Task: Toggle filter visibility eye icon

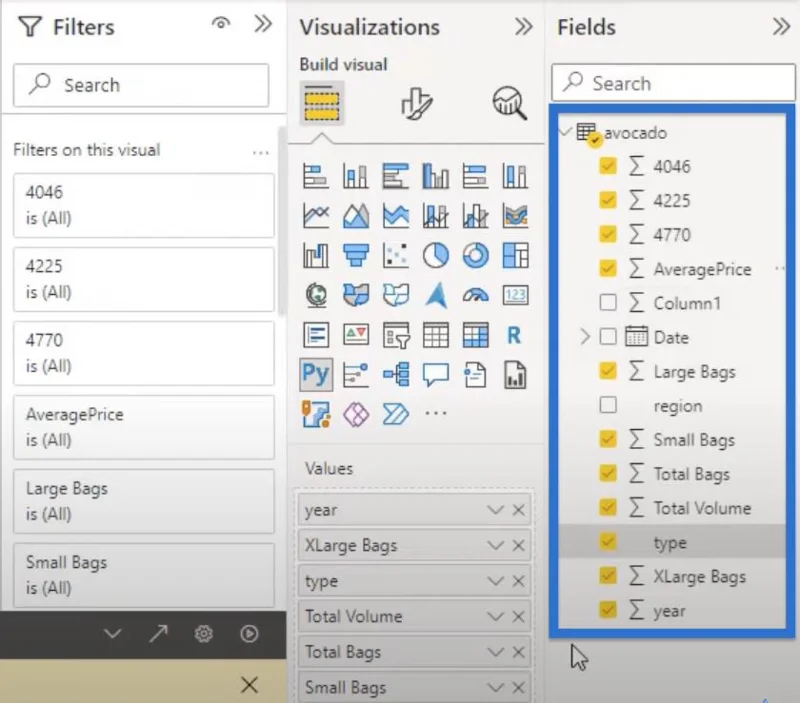Action: (221, 23)
